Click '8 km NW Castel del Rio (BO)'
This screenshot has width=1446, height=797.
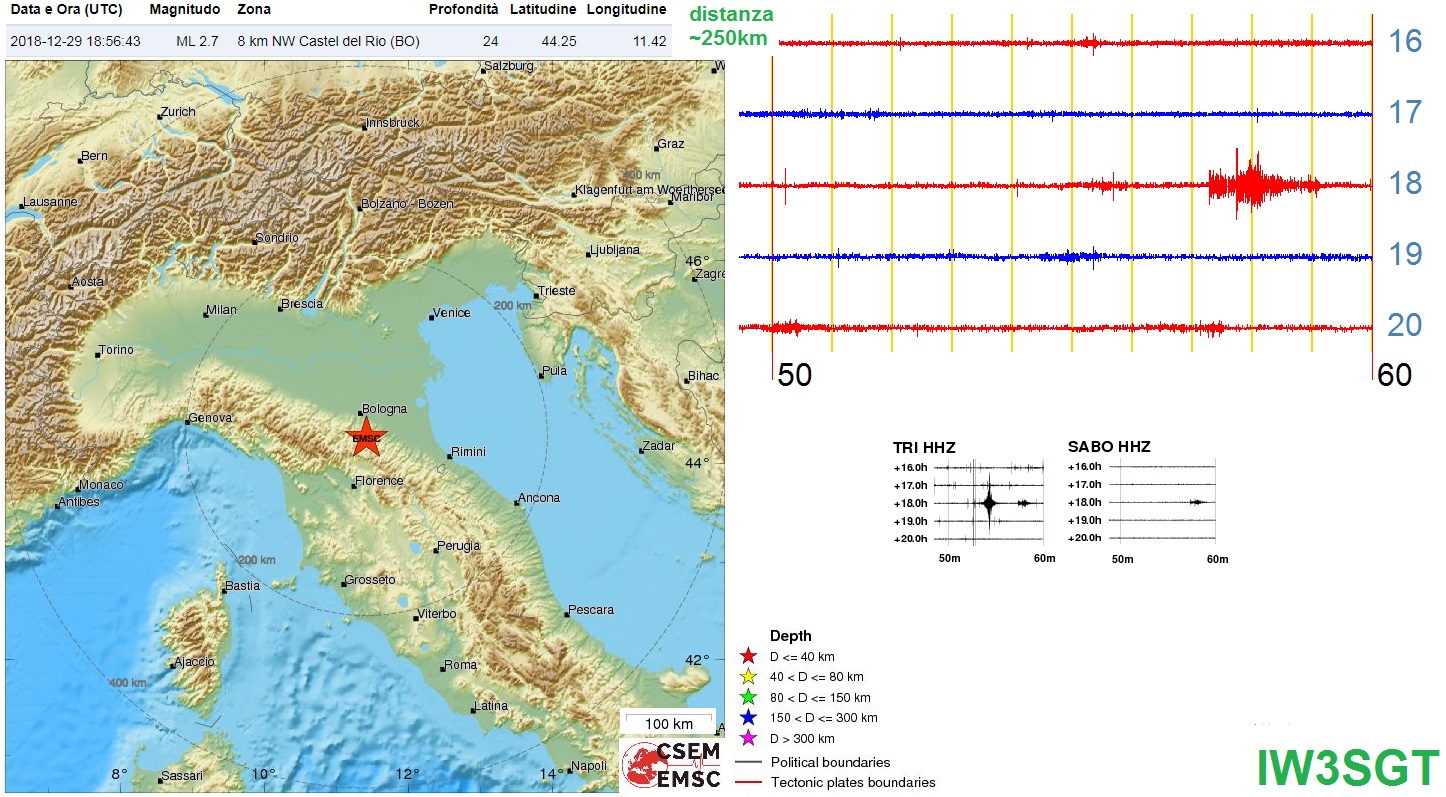pyautogui.click(x=328, y=41)
